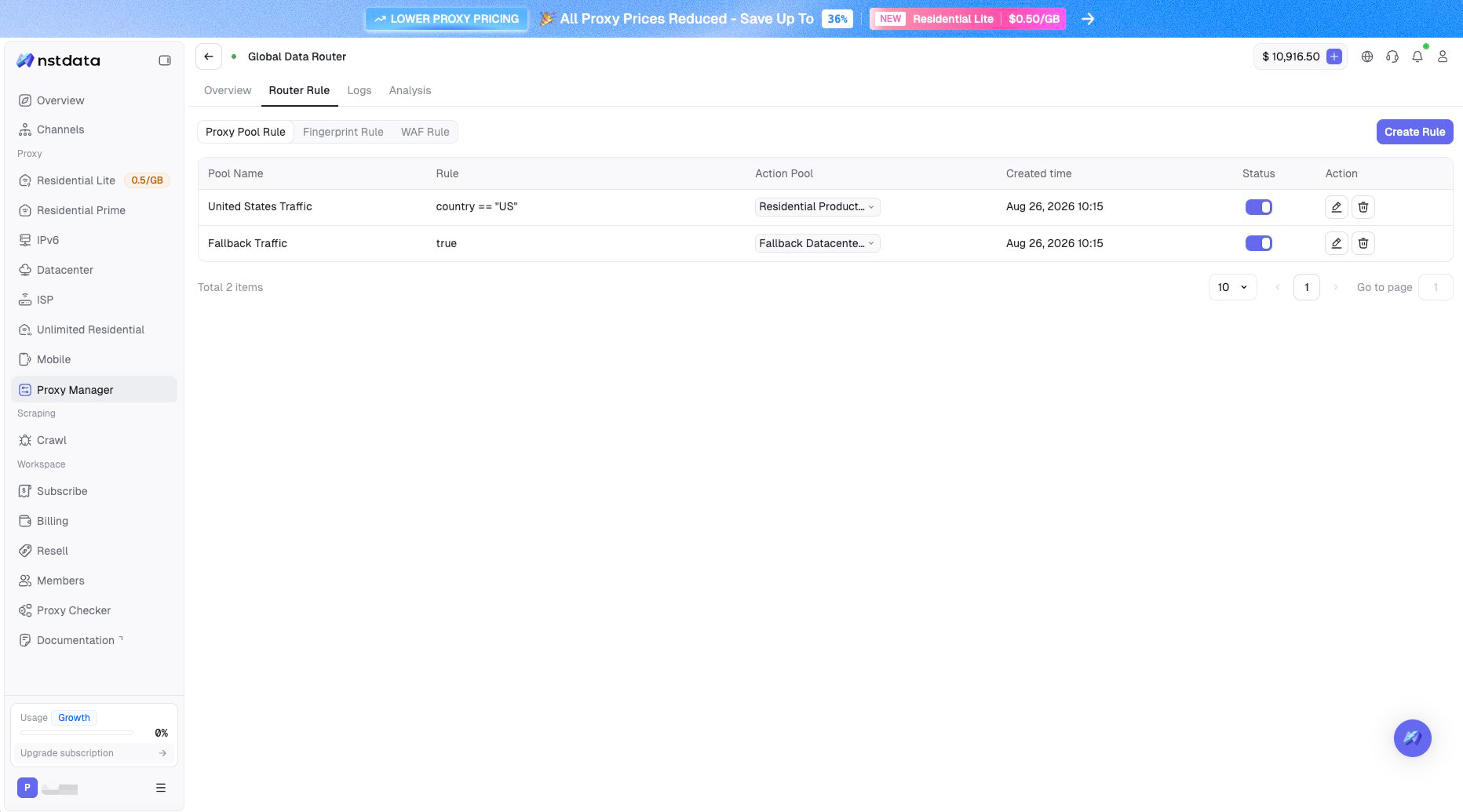Click Upgrade subscription link
The height and width of the screenshot is (812, 1463).
coord(93,753)
